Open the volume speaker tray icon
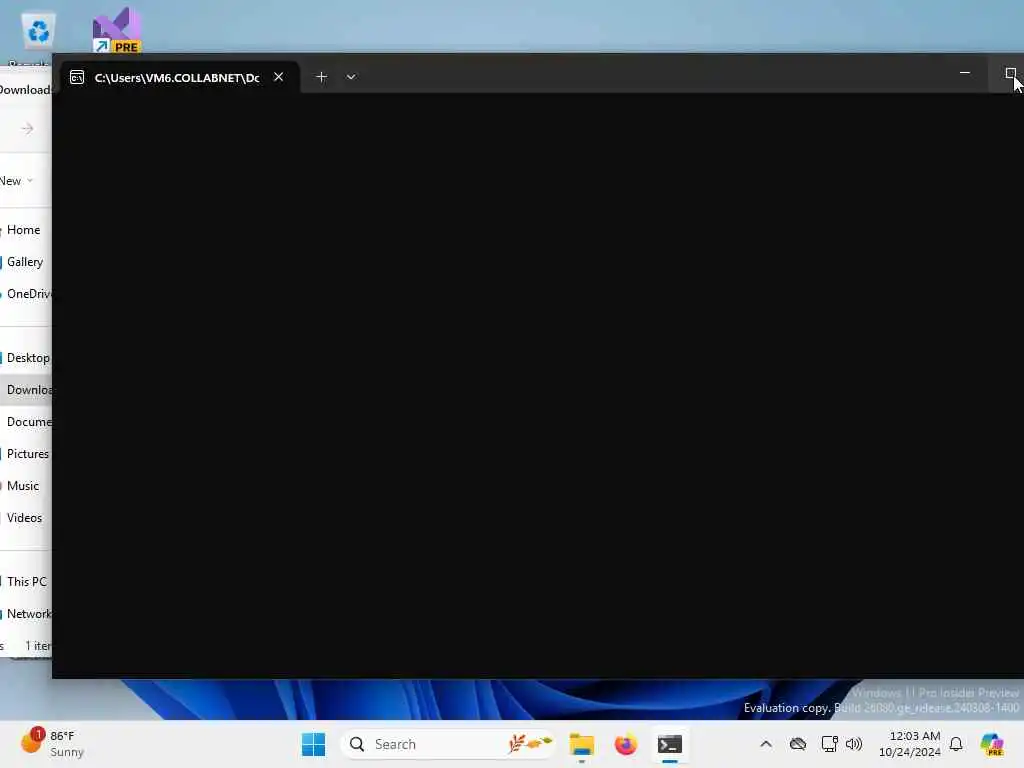The height and width of the screenshot is (768, 1024). pyautogui.click(x=854, y=744)
